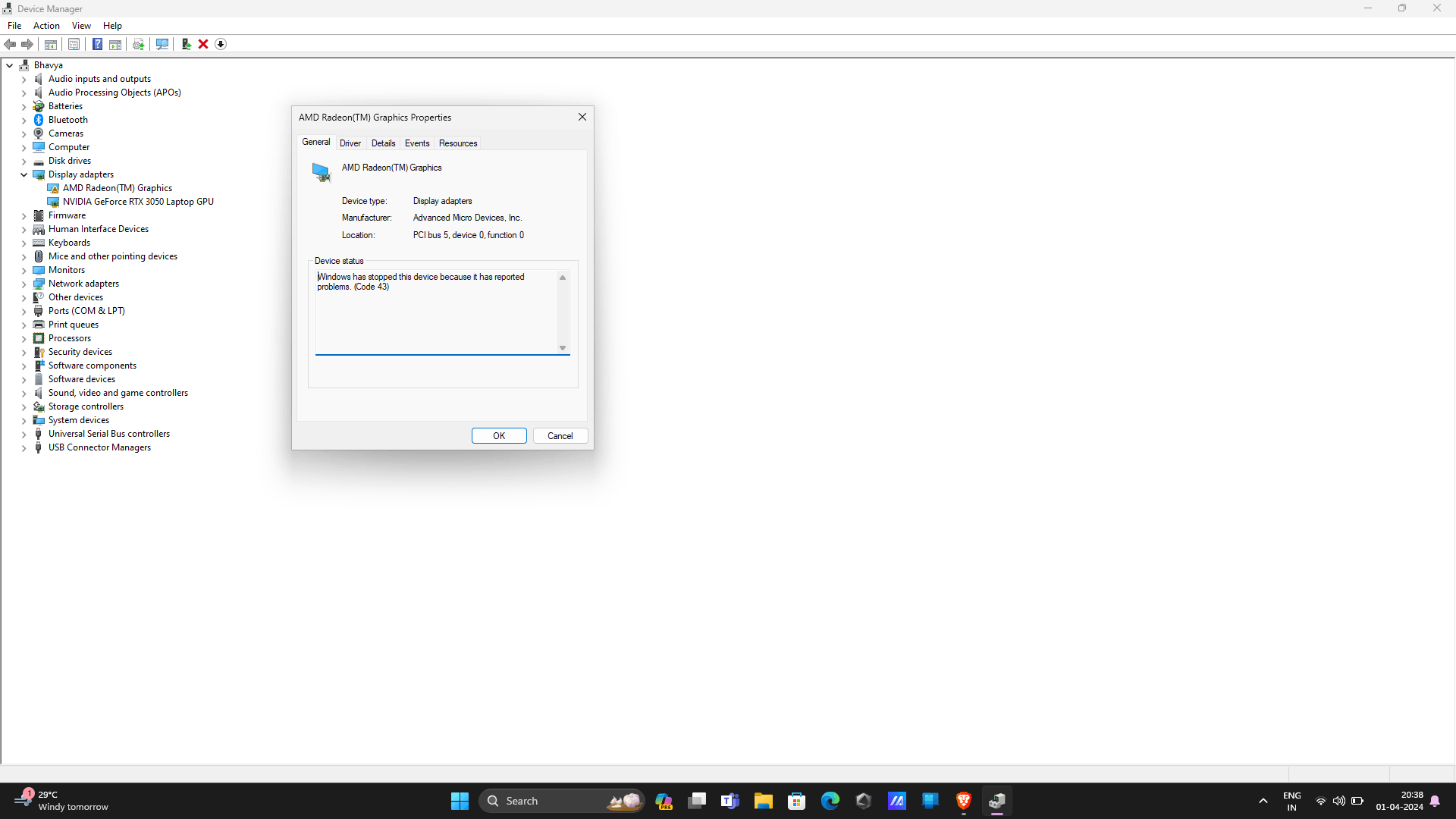Click Scan for hardware changes icon
Viewport: 1456px width, 819px height.
pyautogui.click(x=162, y=44)
